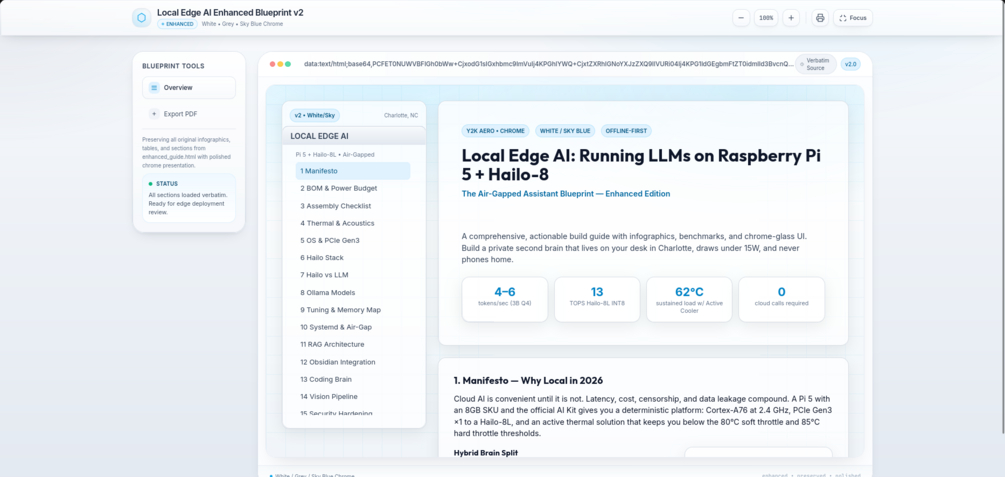Go to 2 BOM & Power Budget
Screen dimensions: 1005x477
tap(353, 188)
